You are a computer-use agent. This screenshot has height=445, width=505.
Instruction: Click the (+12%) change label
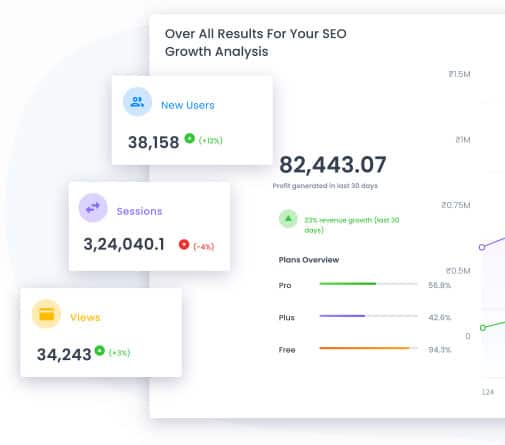tap(211, 140)
